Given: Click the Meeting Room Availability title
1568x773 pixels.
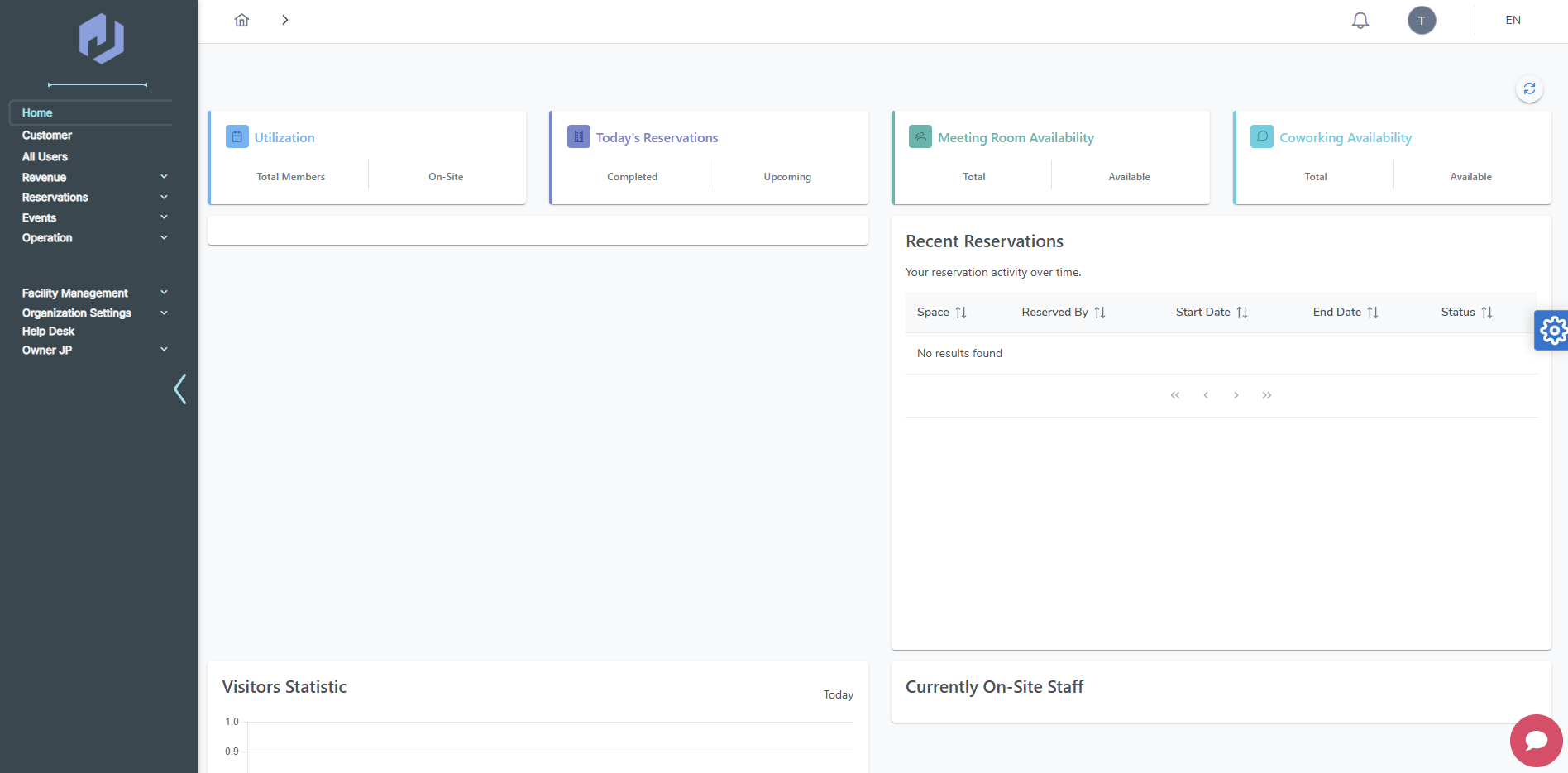Looking at the screenshot, I should (1016, 137).
